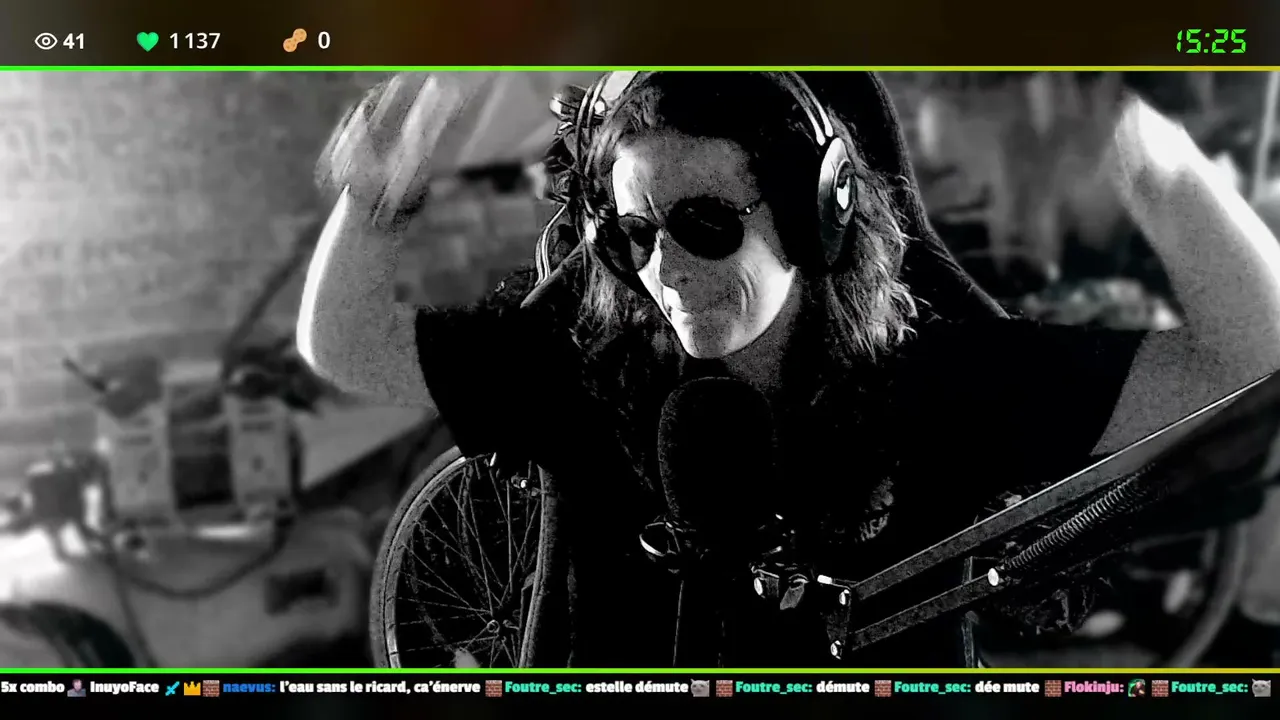Click the brick badge before Flokinju
The image size is (1280, 720).
tap(1053, 688)
